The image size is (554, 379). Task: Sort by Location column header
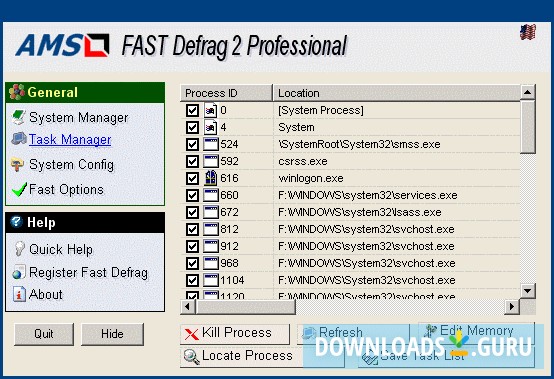[397, 93]
